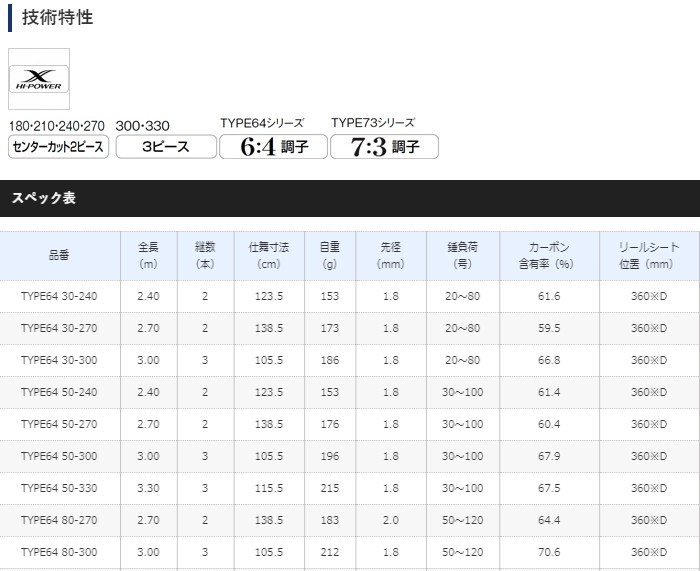This screenshot has width=700, height=571.
Task: Select the TYPE64 50-330 row label
Action: (x=60, y=488)
